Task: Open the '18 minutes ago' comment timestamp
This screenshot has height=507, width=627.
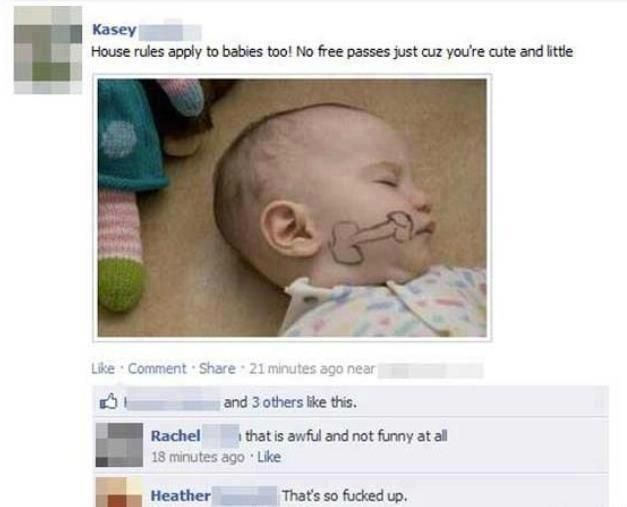Action: tap(198, 457)
